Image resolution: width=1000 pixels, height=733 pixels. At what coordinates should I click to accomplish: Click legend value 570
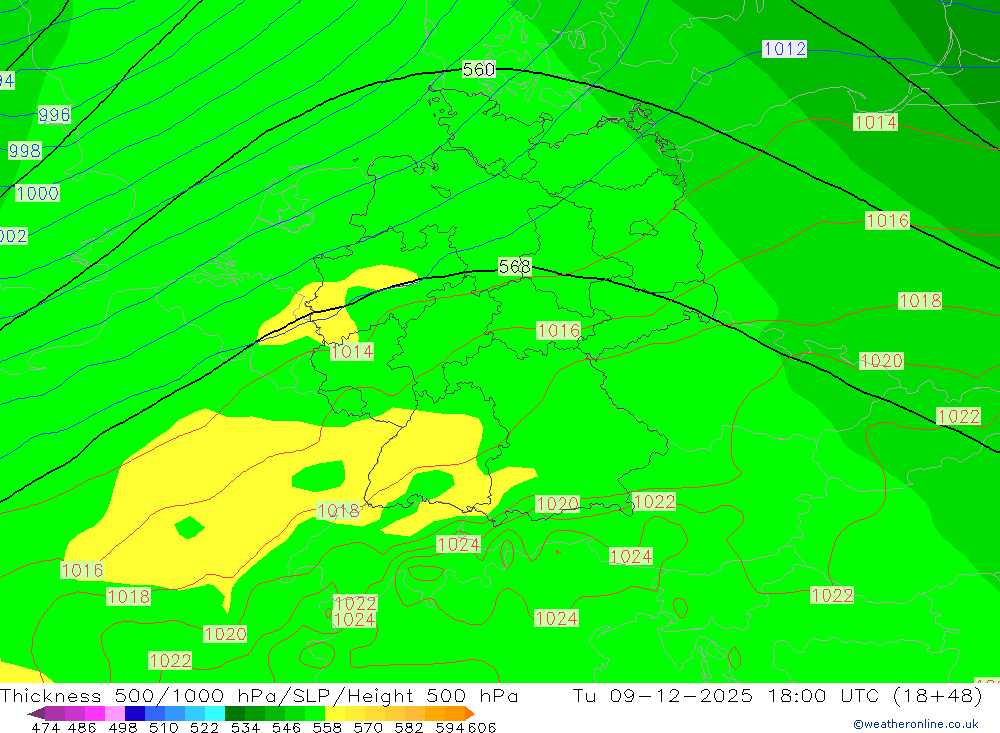[x=367, y=727]
